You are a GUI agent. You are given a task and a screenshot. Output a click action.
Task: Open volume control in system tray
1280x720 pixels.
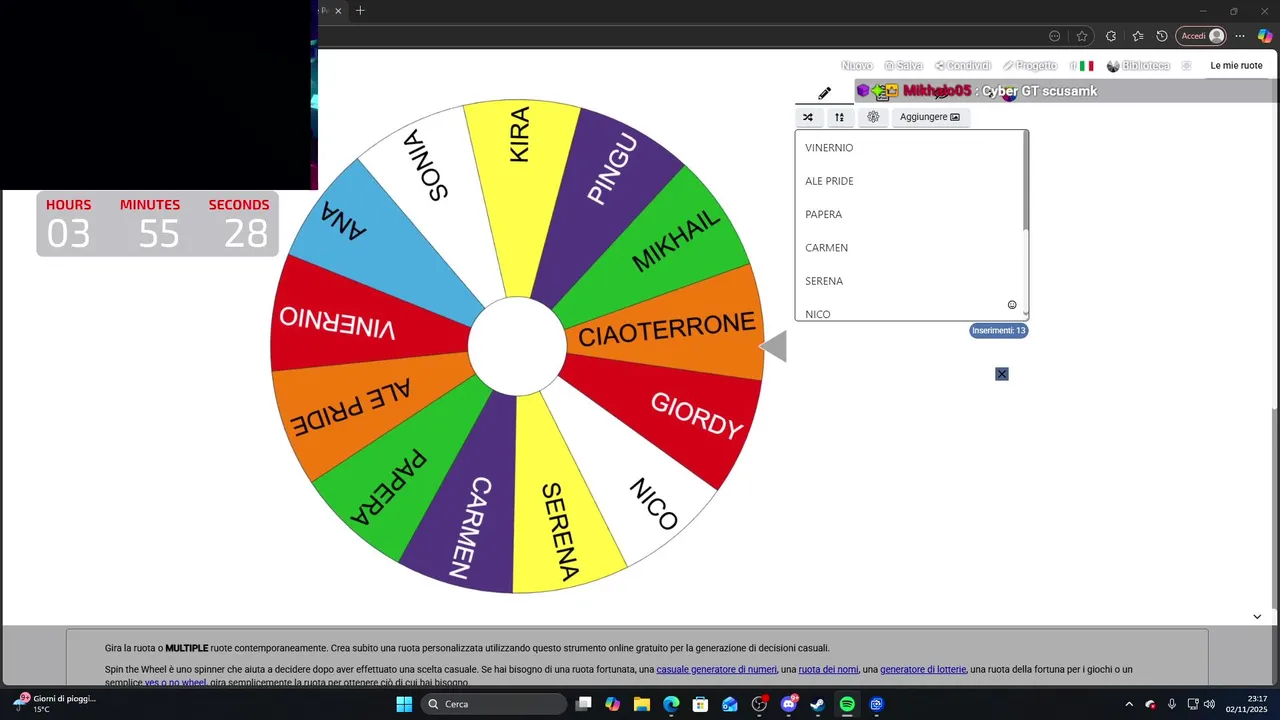coord(1209,704)
